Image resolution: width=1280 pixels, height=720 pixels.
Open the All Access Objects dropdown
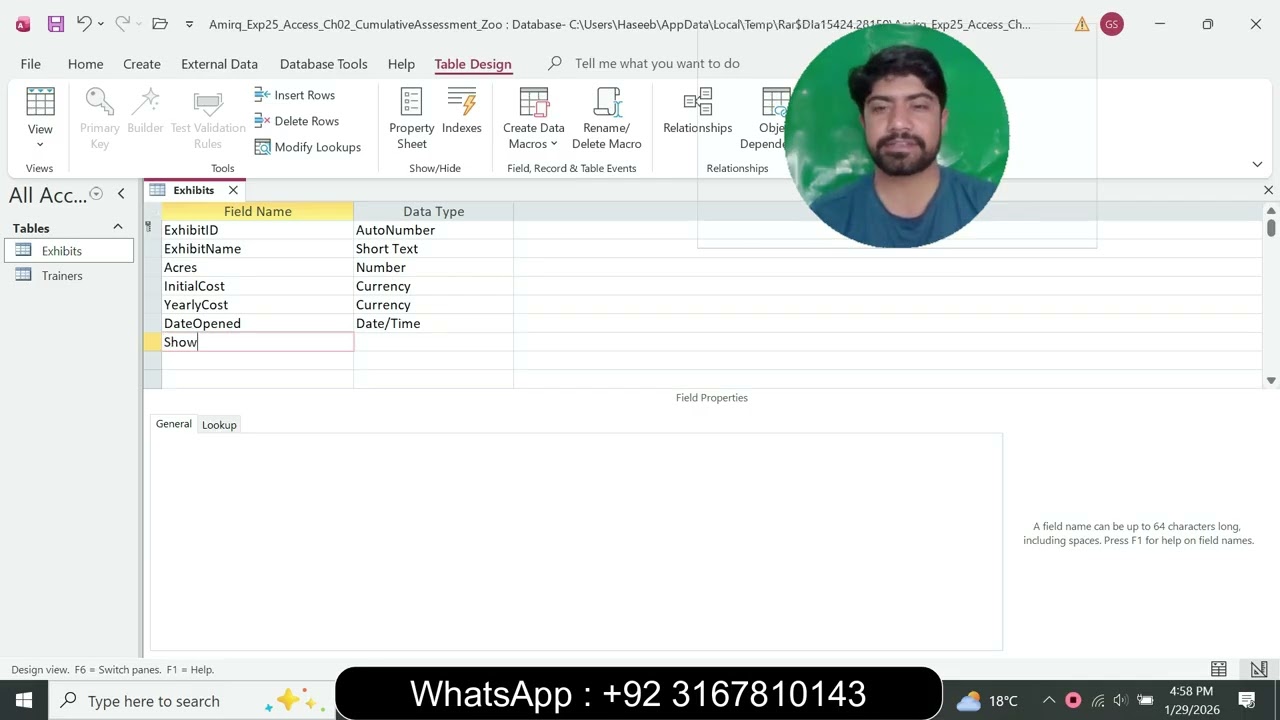(x=96, y=194)
